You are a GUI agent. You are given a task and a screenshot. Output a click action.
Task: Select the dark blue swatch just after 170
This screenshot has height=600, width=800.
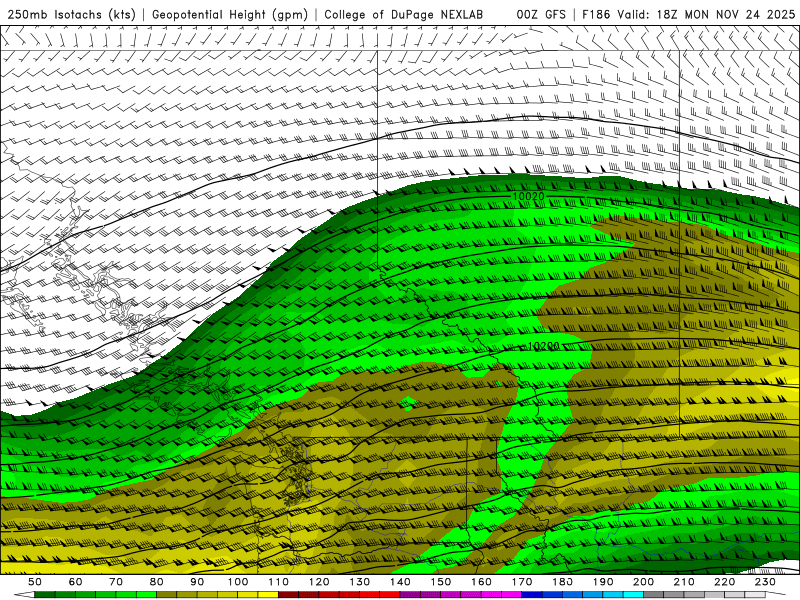coord(532,595)
